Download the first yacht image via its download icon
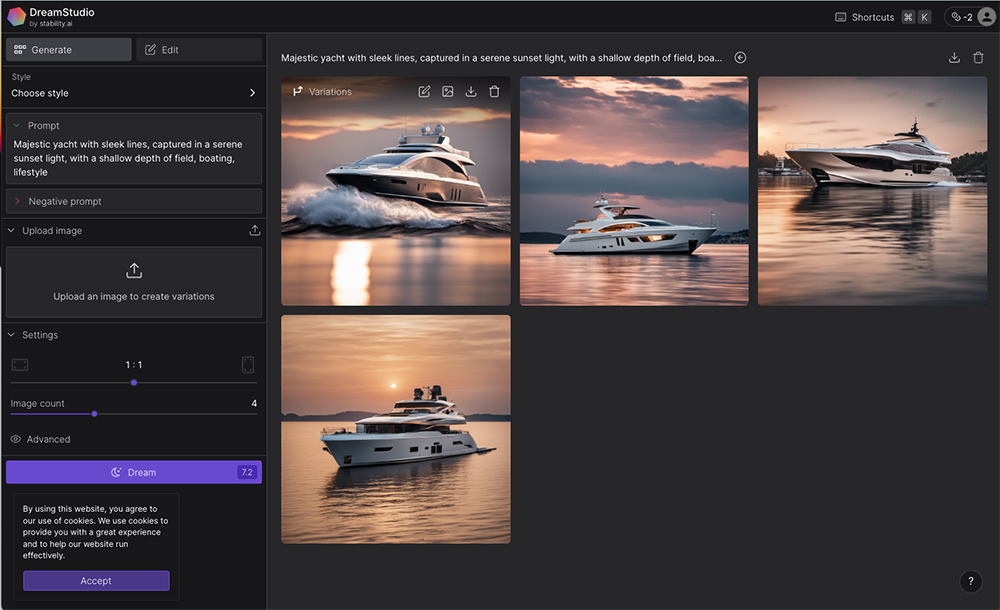 coord(471,91)
